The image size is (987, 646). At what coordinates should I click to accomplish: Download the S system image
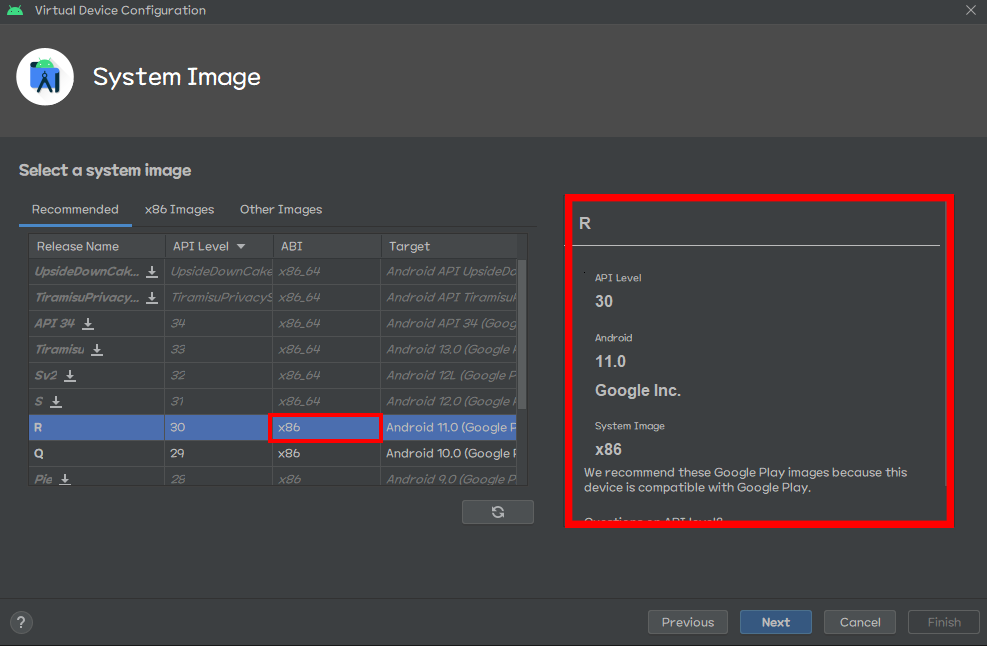56,402
